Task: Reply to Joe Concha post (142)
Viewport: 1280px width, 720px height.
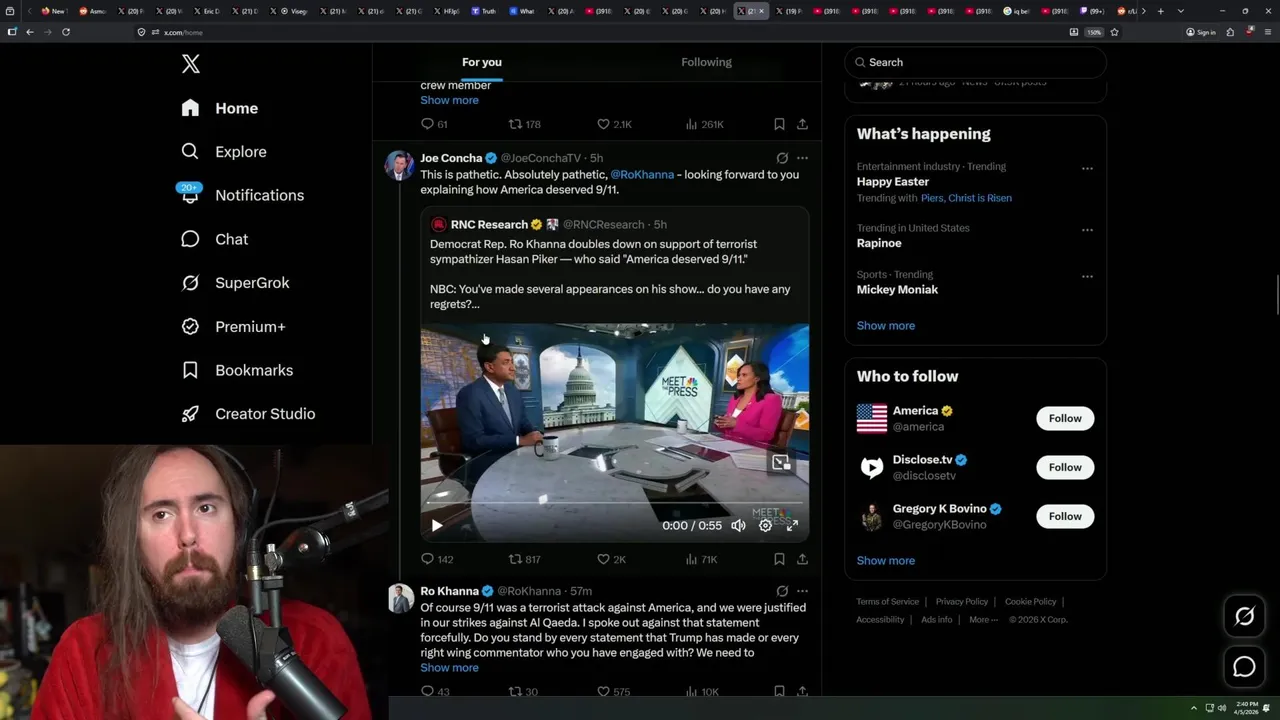Action: [x=437, y=559]
